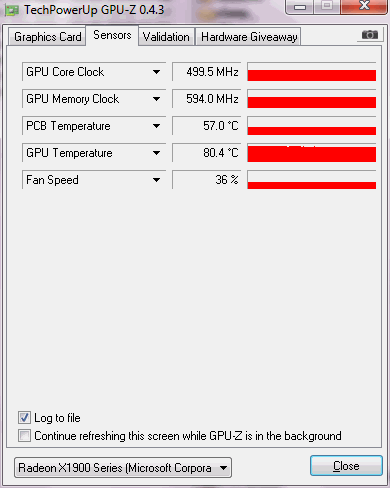Toggle continue refreshing in background checkbox
Image resolution: width=390 pixels, height=488 pixels.
[24, 436]
